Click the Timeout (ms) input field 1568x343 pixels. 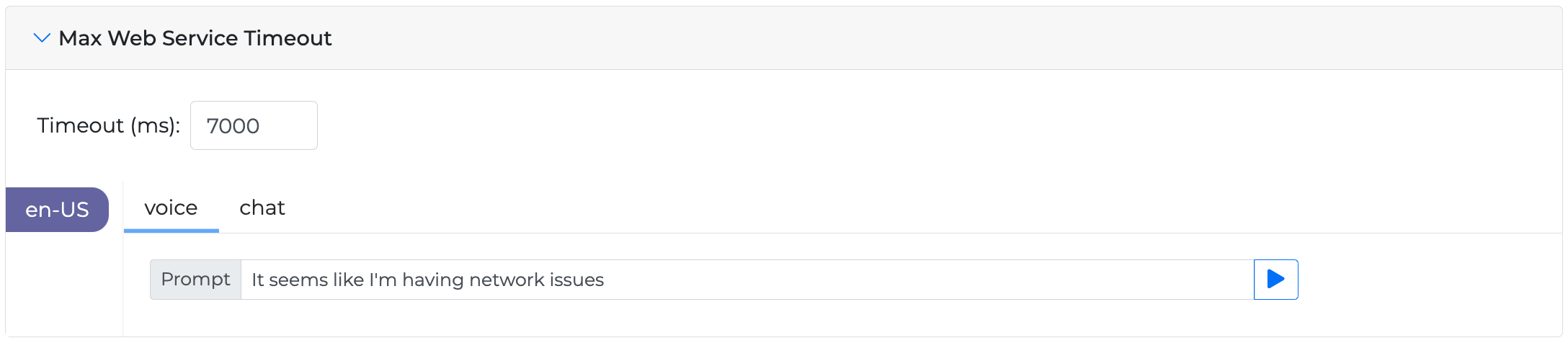[x=254, y=125]
